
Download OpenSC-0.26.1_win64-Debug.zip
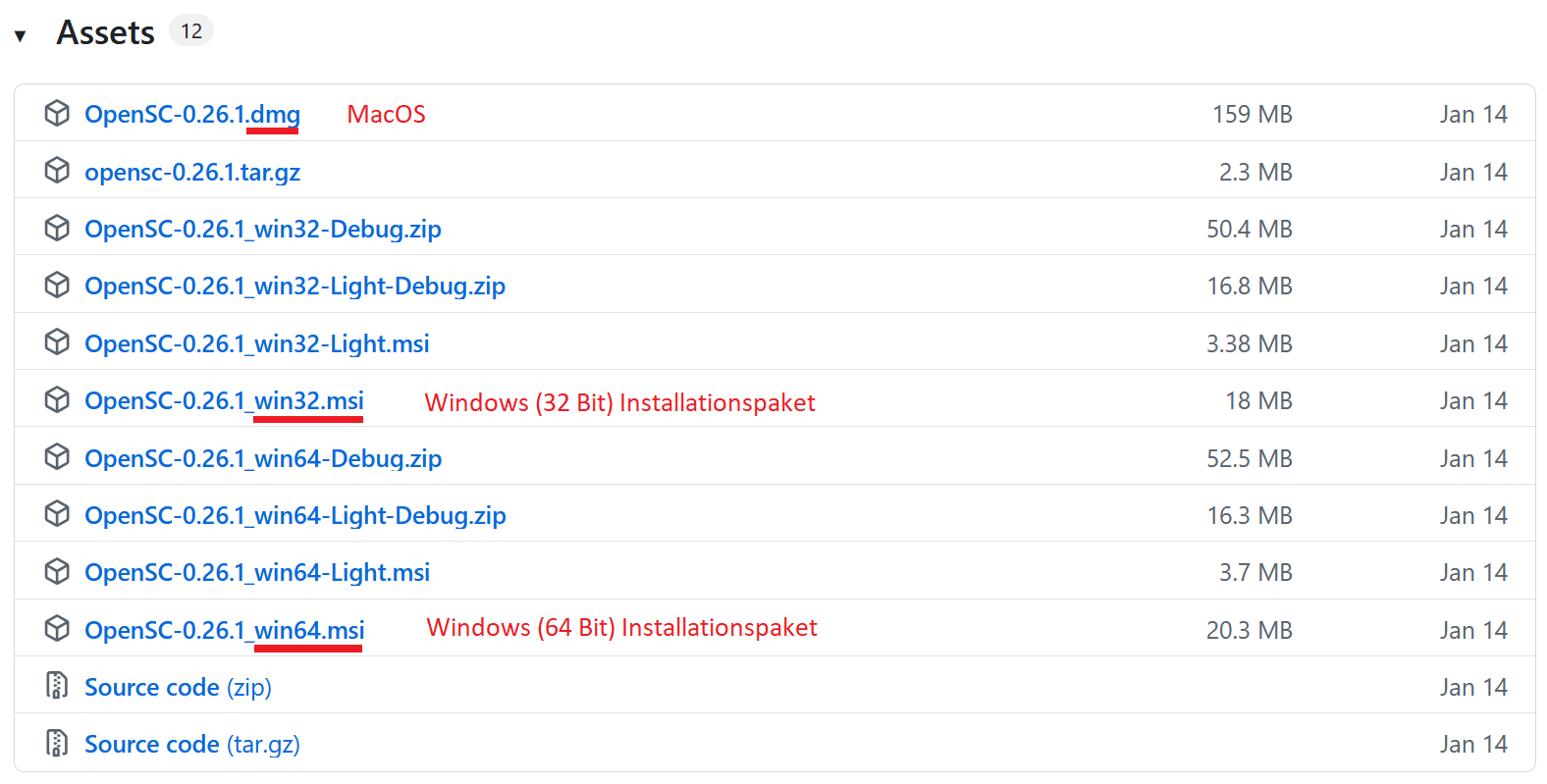click(263, 458)
